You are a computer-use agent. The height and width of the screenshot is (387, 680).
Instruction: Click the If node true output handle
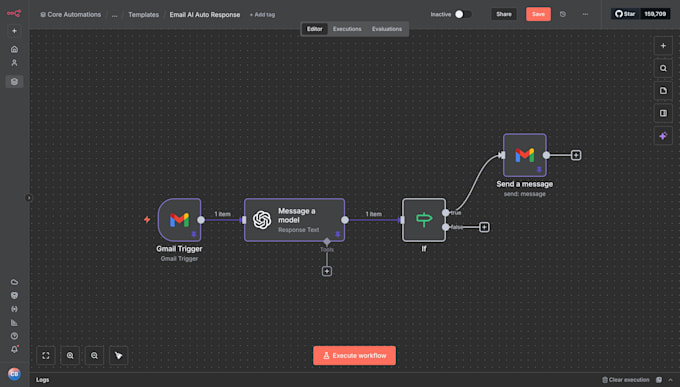[445, 213]
